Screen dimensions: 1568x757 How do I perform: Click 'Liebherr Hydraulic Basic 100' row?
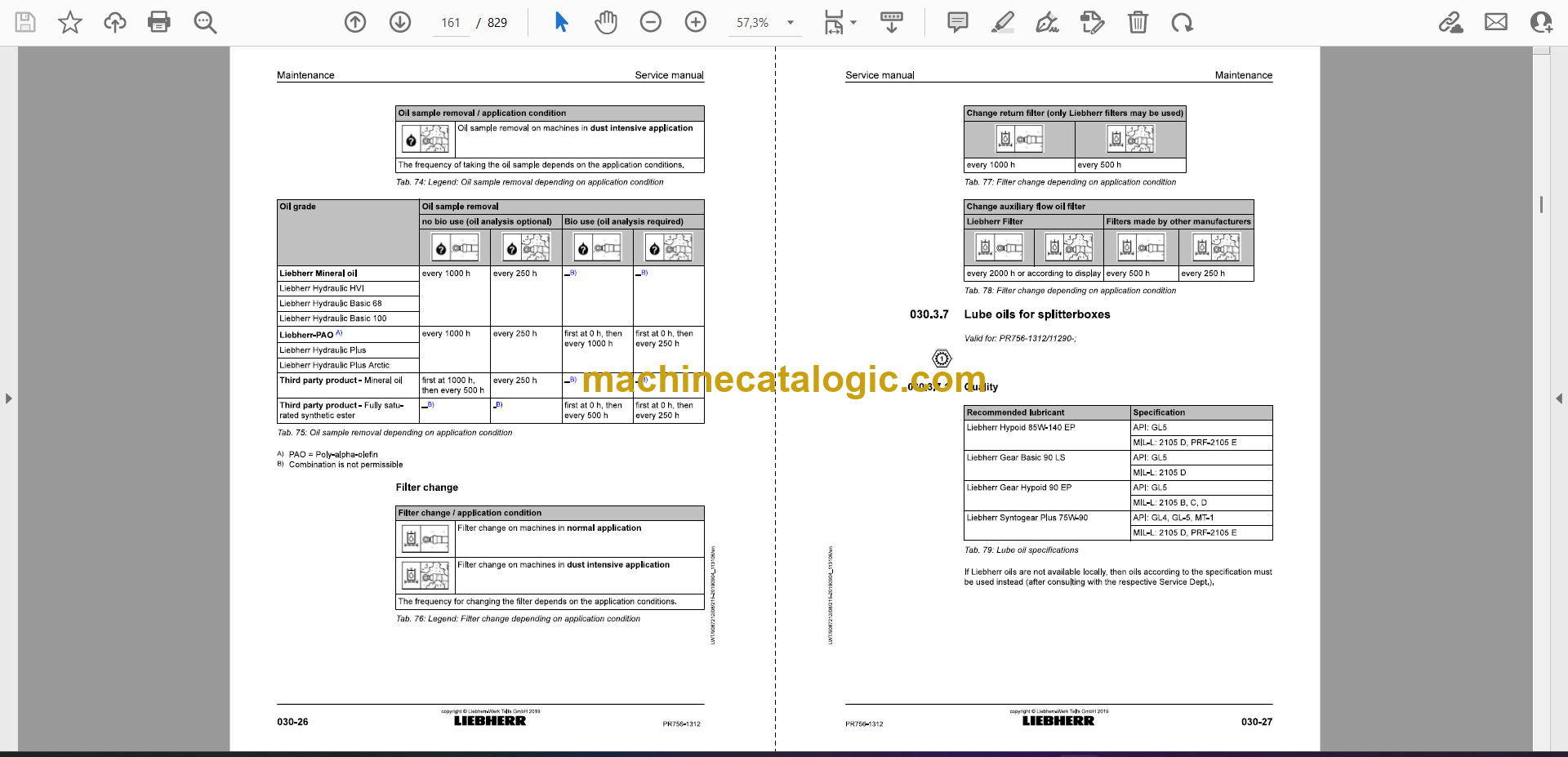click(x=348, y=318)
